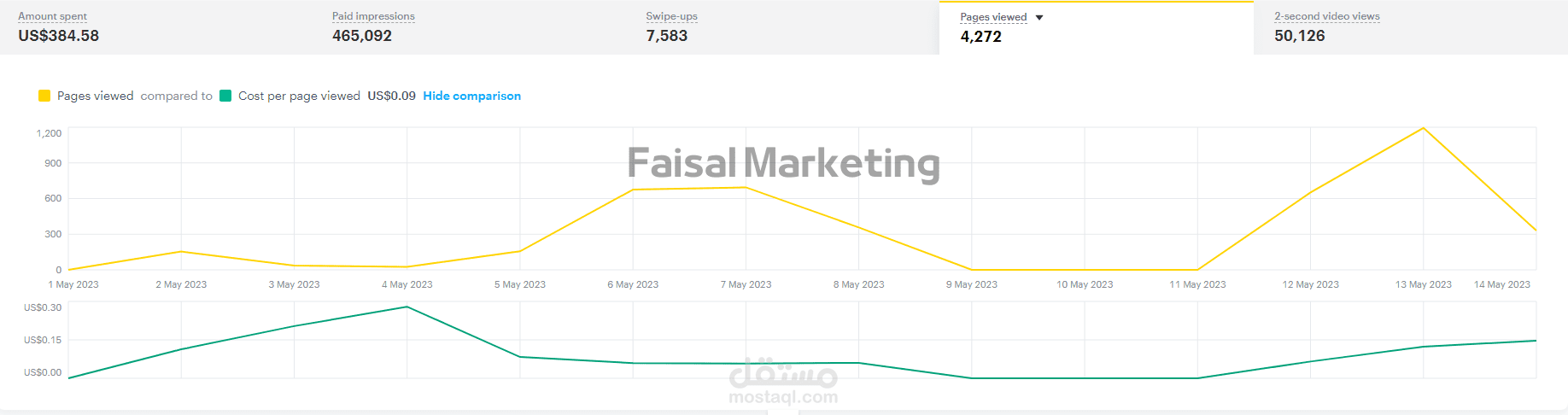Click the US$0.09 cost value in the legend
The image size is (1568, 415).
[x=391, y=96]
